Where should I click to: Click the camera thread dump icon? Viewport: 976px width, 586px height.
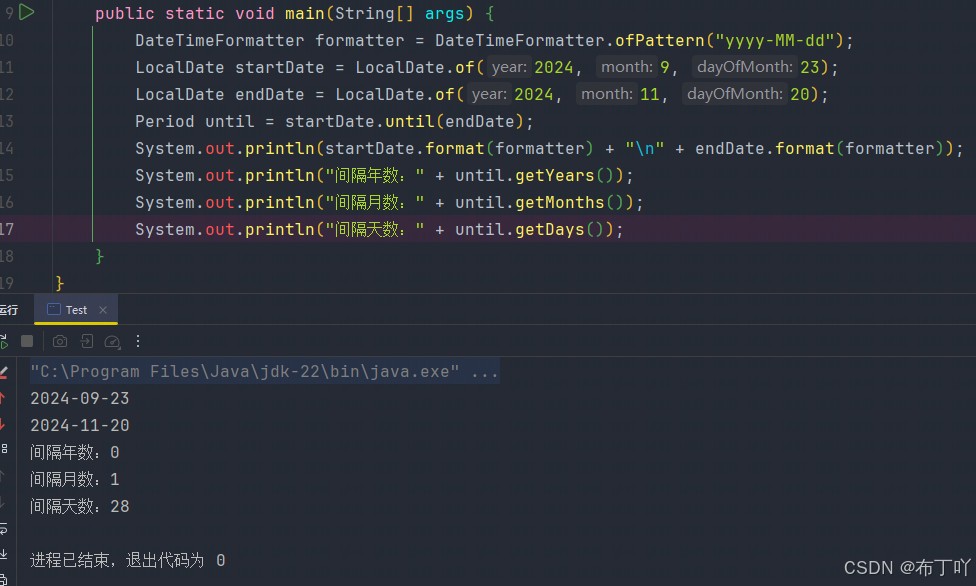pos(60,341)
